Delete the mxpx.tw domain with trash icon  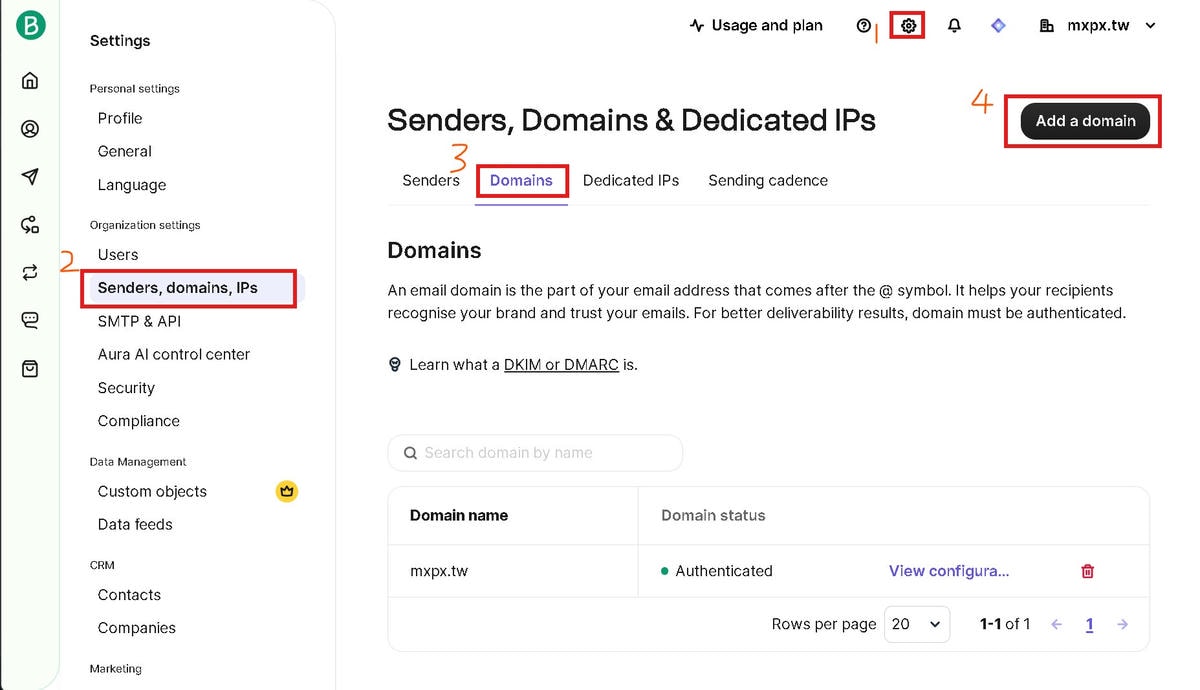pos(1087,571)
